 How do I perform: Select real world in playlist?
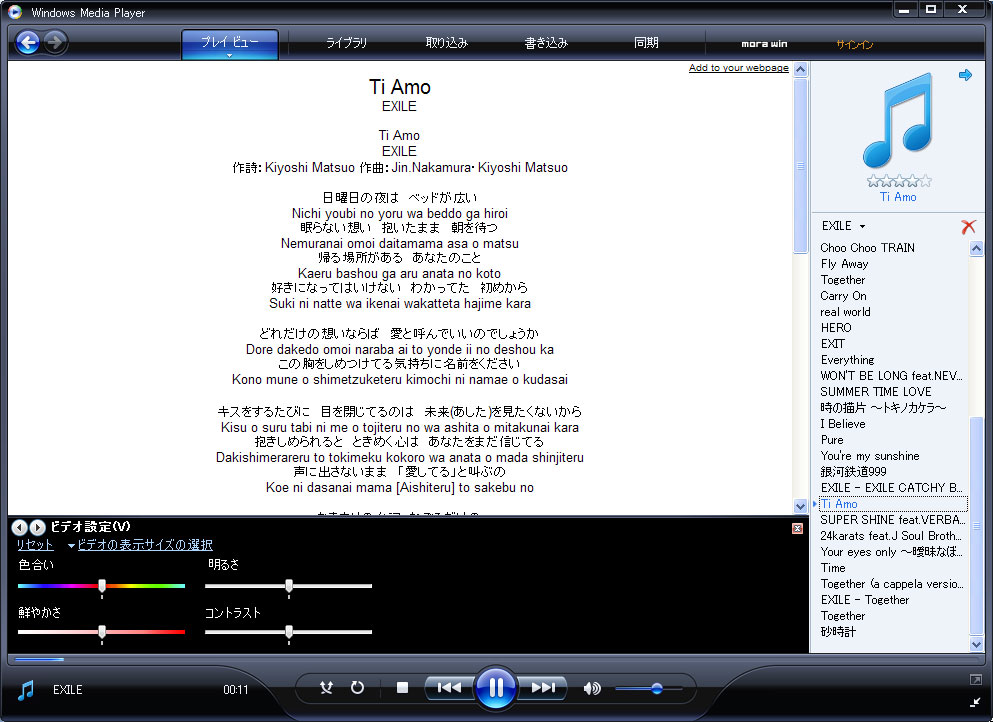845,312
